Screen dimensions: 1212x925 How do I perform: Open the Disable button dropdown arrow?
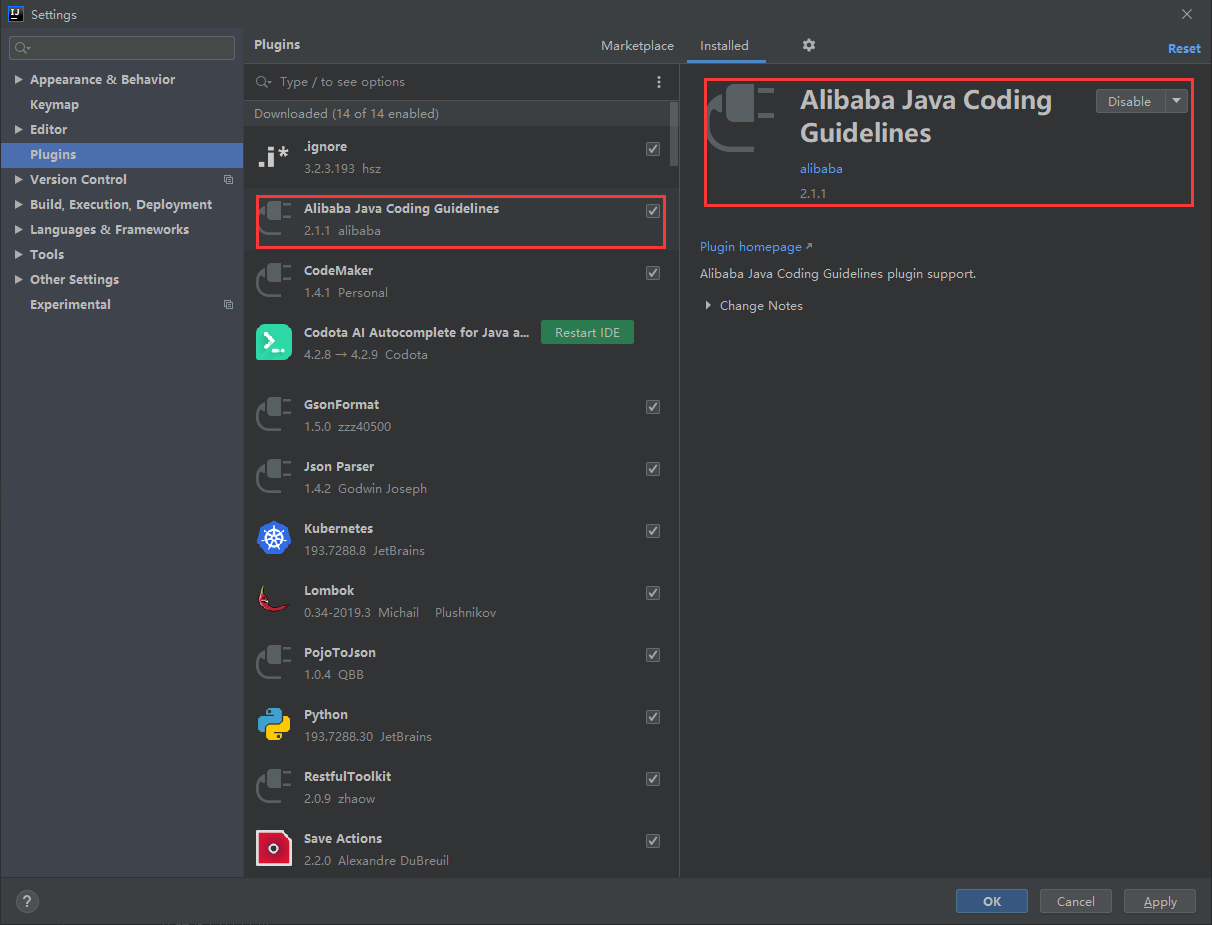coord(1176,101)
